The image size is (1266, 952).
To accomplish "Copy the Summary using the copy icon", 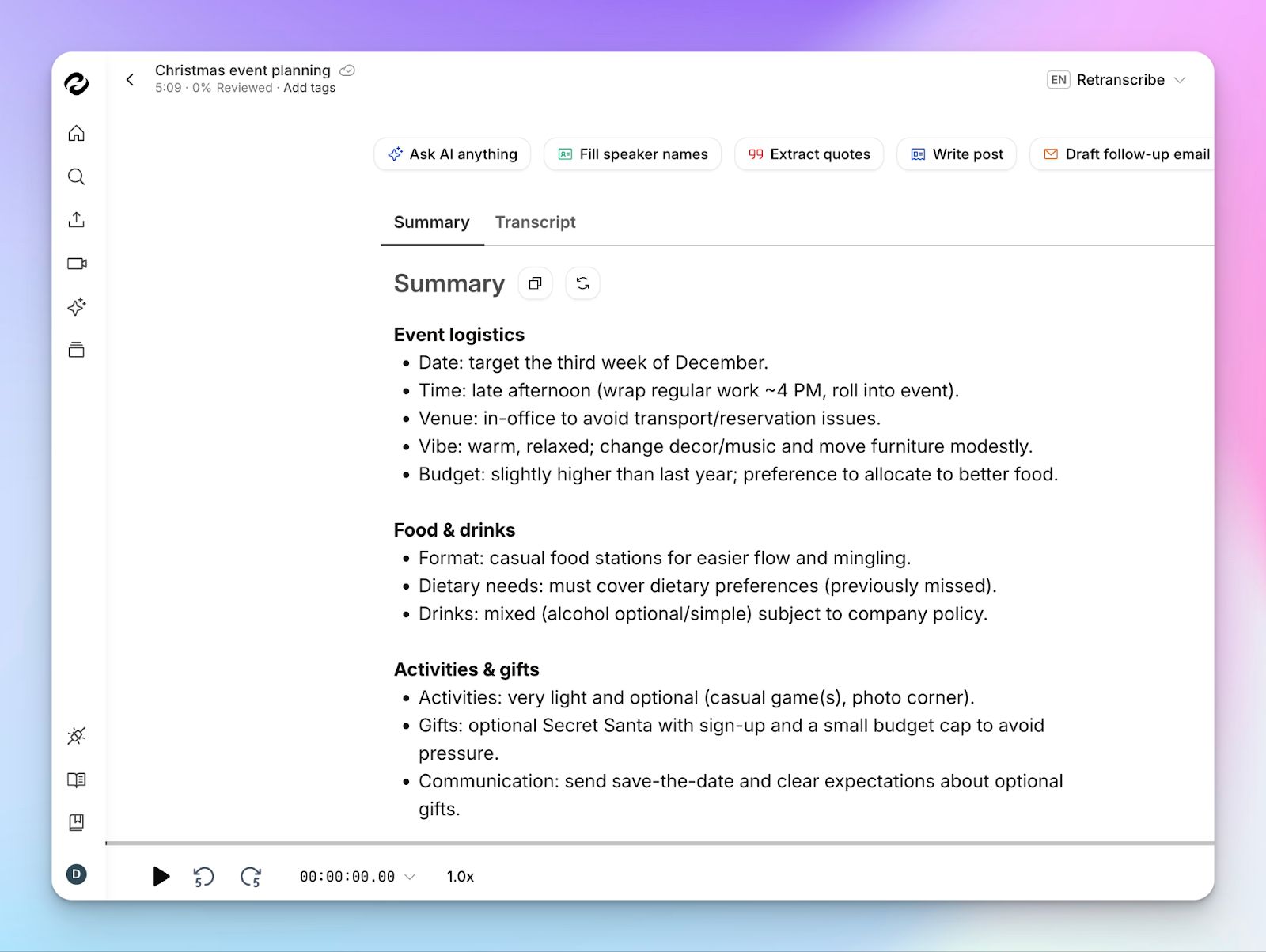I will [x=535, y=283].
